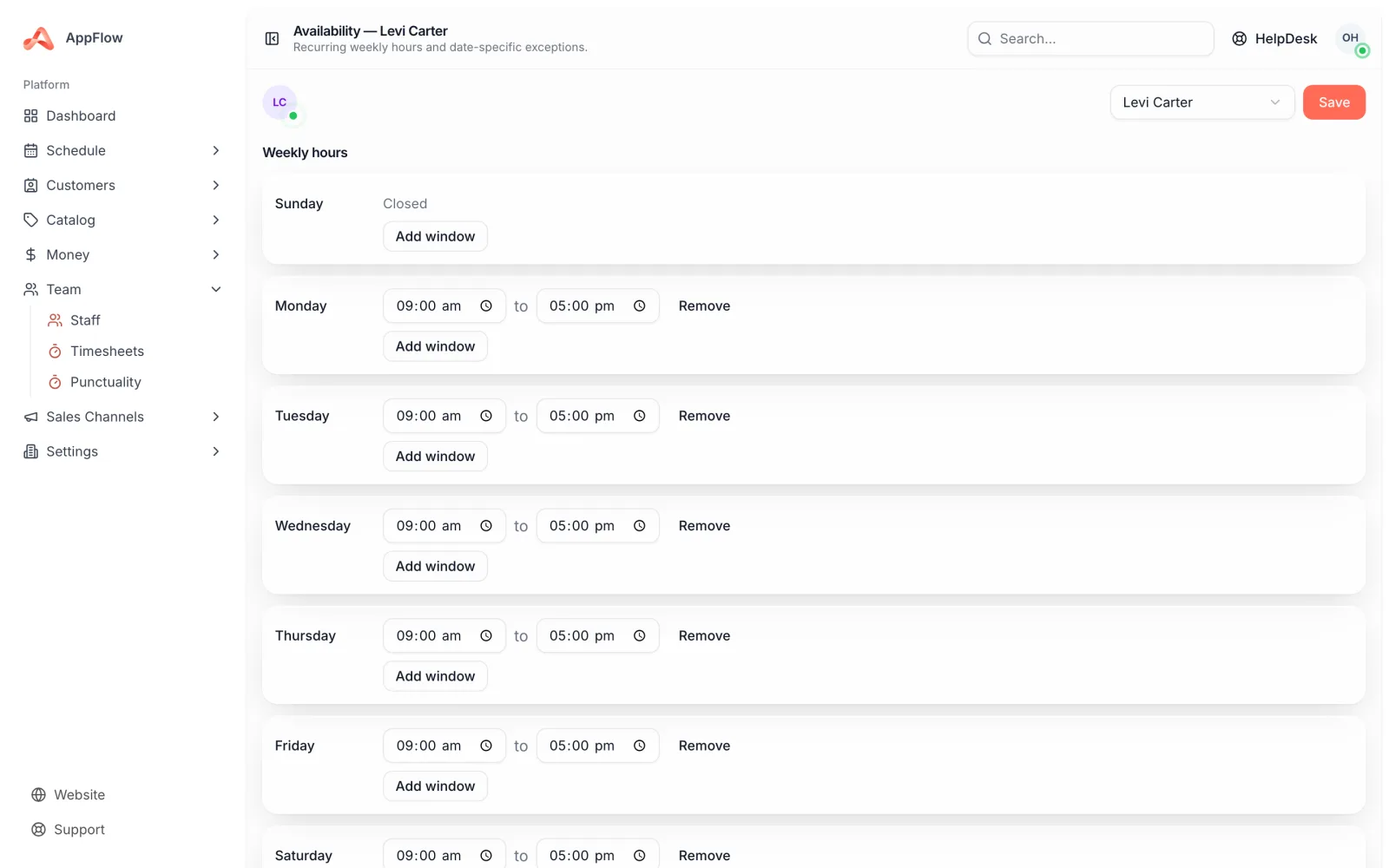Remove Monday's time window
1389x868 pixels.
tap(704, 306)
